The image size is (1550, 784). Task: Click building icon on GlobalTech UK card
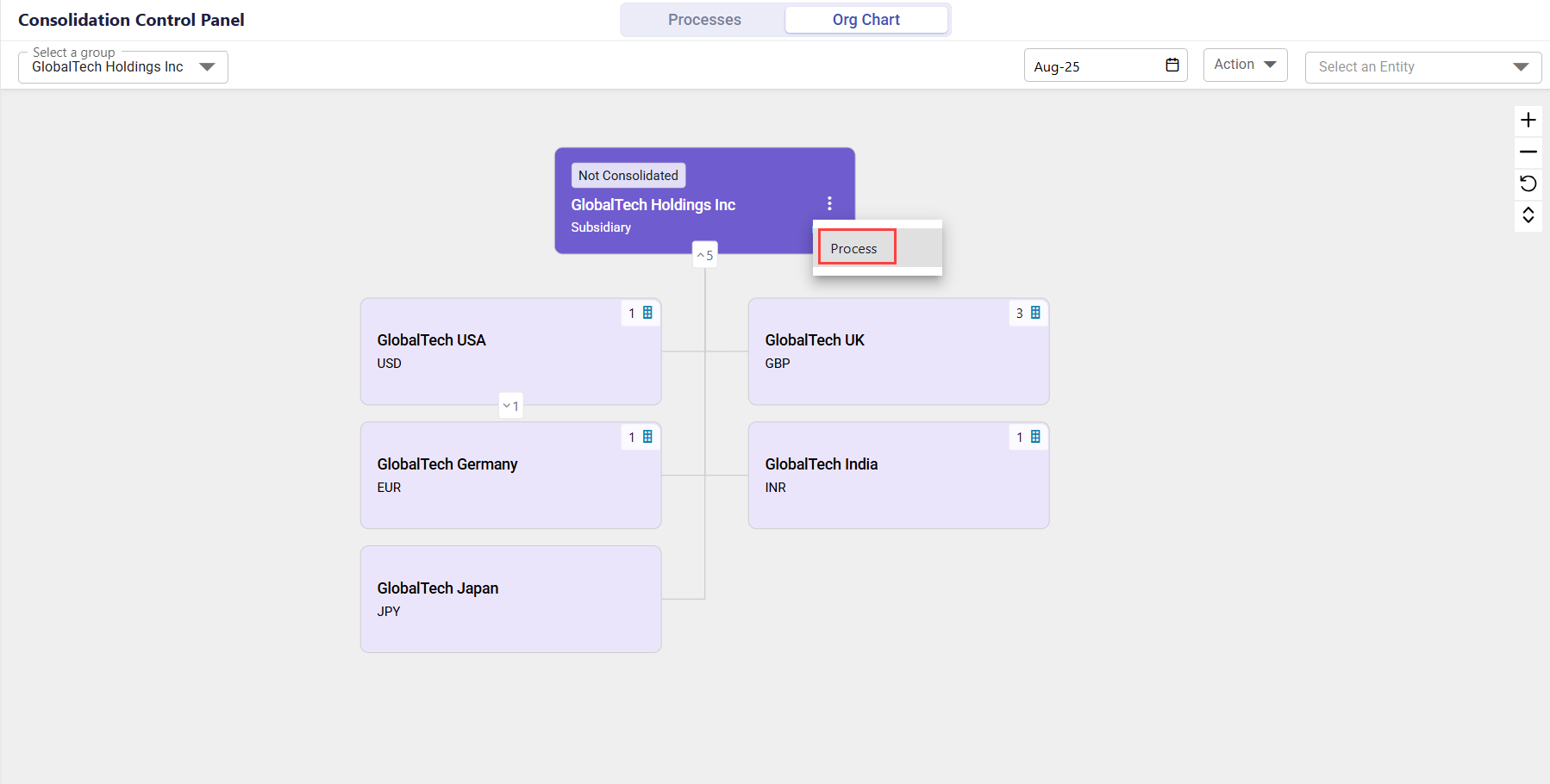[1035, 313]
